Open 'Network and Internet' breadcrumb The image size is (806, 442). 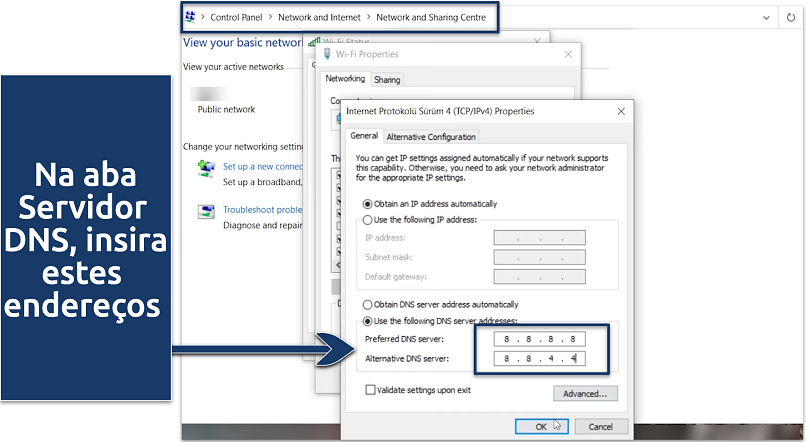[x=319, y=17]
